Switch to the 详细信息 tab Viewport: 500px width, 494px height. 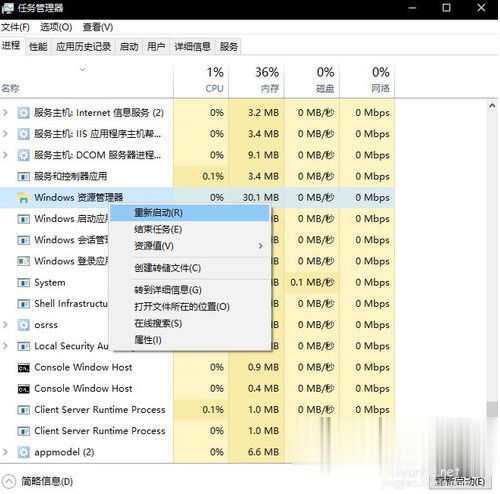[193, 47]
